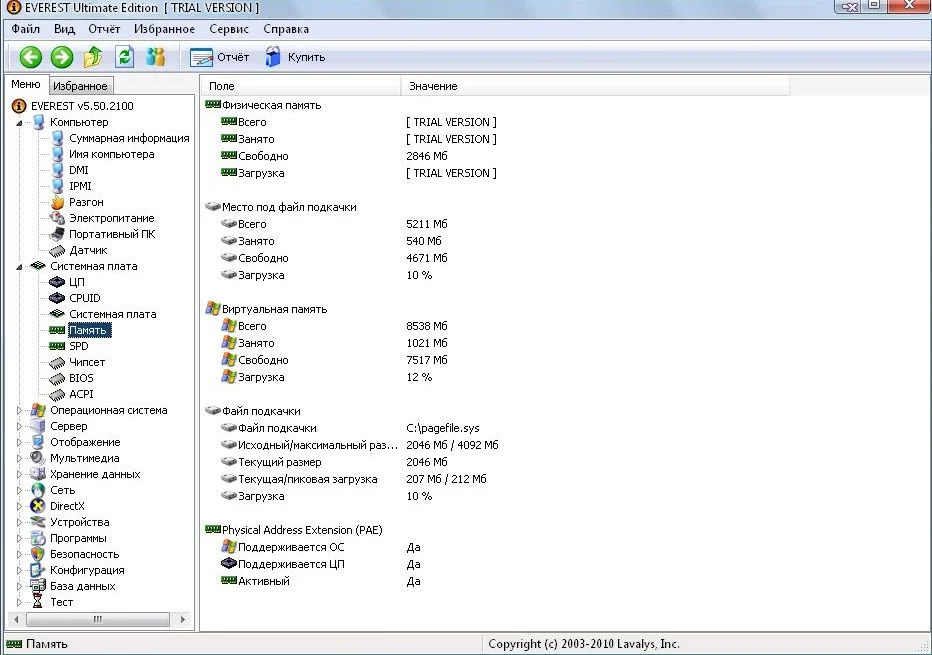Image resolution: width=932 pixels, height=655 pixels.
Task: Click the SPD memory module icon
Action: (x=57, y=346)
